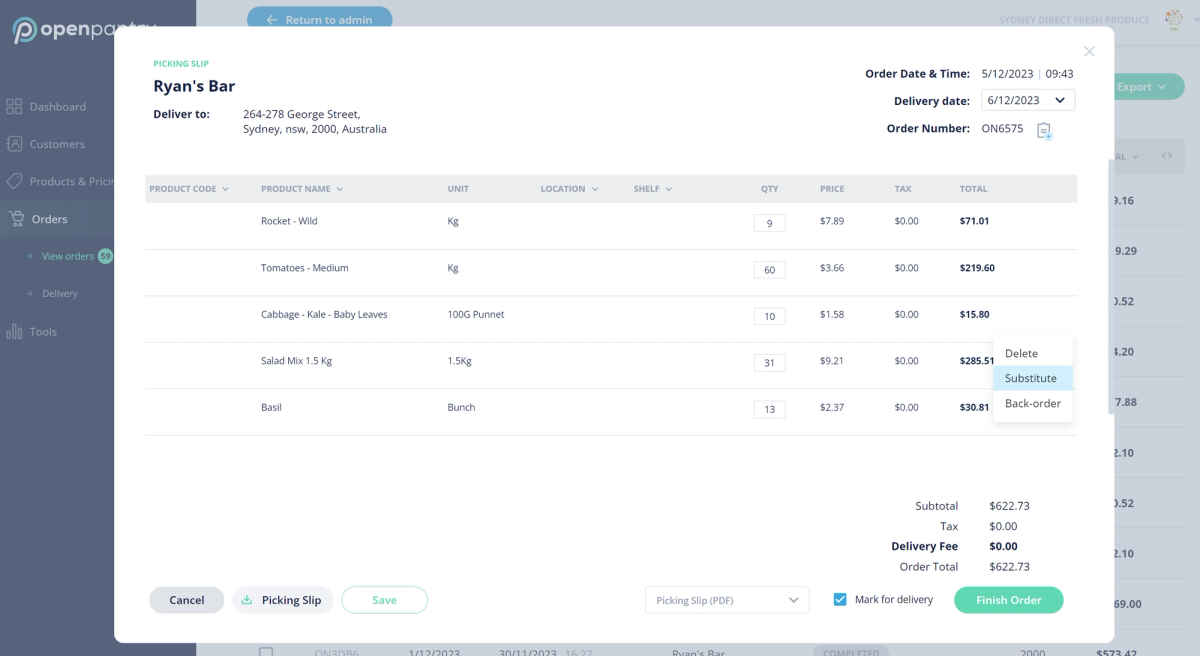Click the $15.80 total for Cabbage
Screen dimensions: 1200x656
coord(974,314)
